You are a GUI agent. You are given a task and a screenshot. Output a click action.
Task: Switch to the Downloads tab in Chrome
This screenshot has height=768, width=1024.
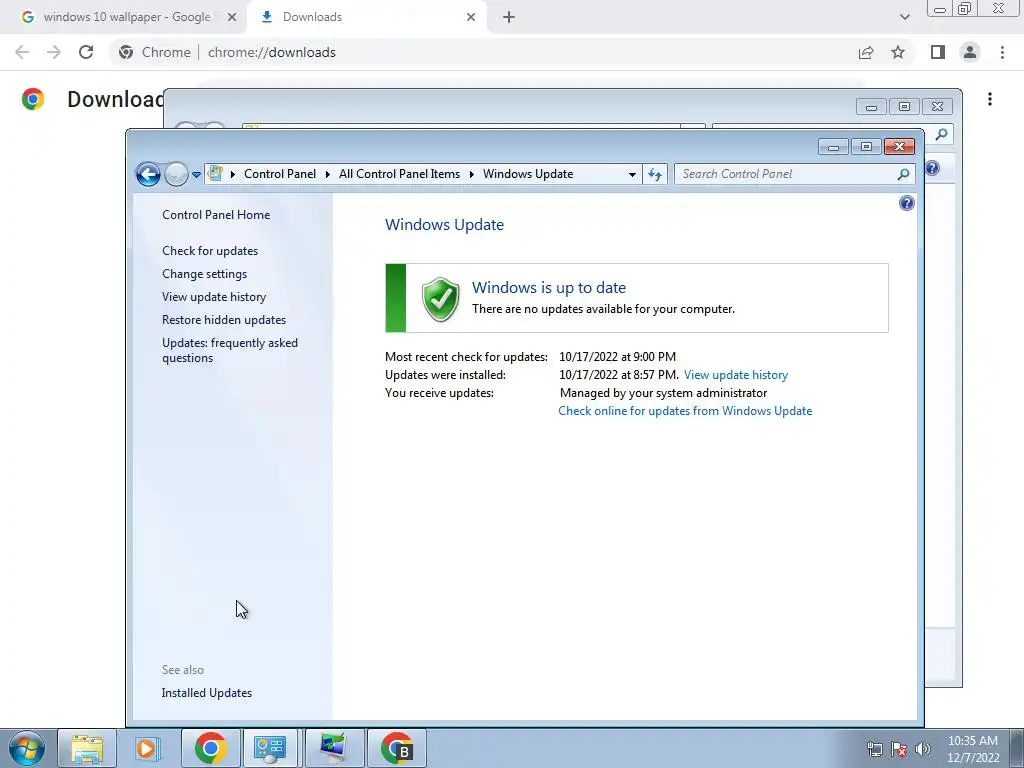coord(368,17)
